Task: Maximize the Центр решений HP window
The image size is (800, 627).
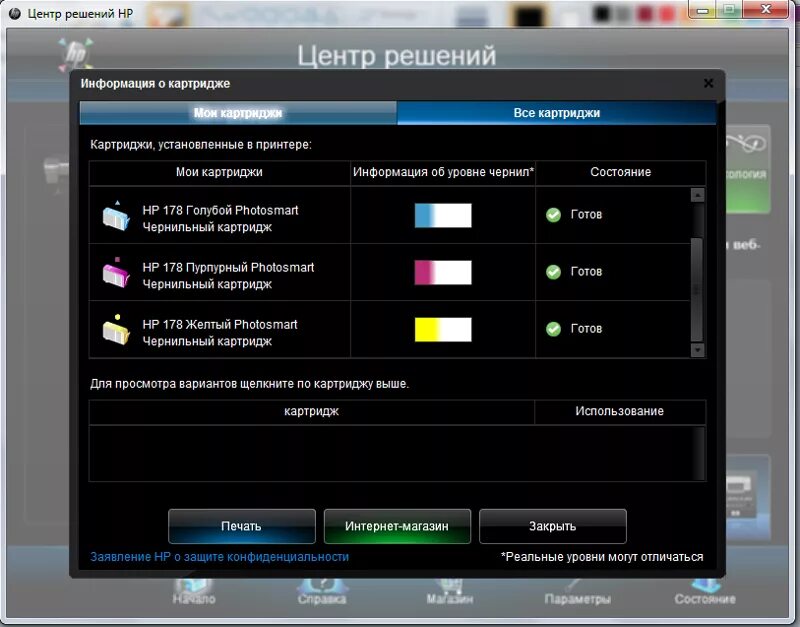Action: (730, 10)
